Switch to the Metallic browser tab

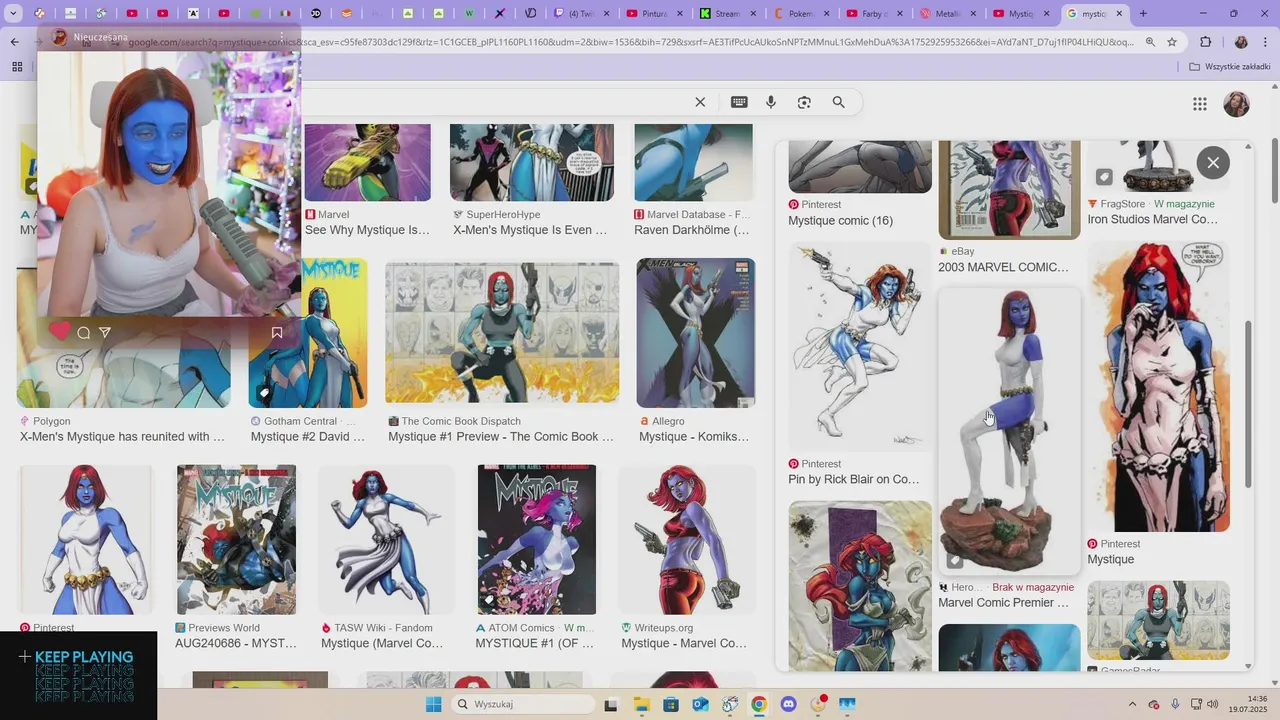coord(947,14)
